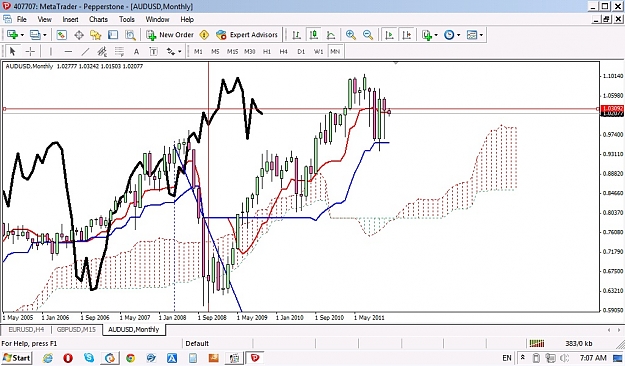Open the Window menu
This screenshot has height=366, width=625.
click(x=157, y=19)
